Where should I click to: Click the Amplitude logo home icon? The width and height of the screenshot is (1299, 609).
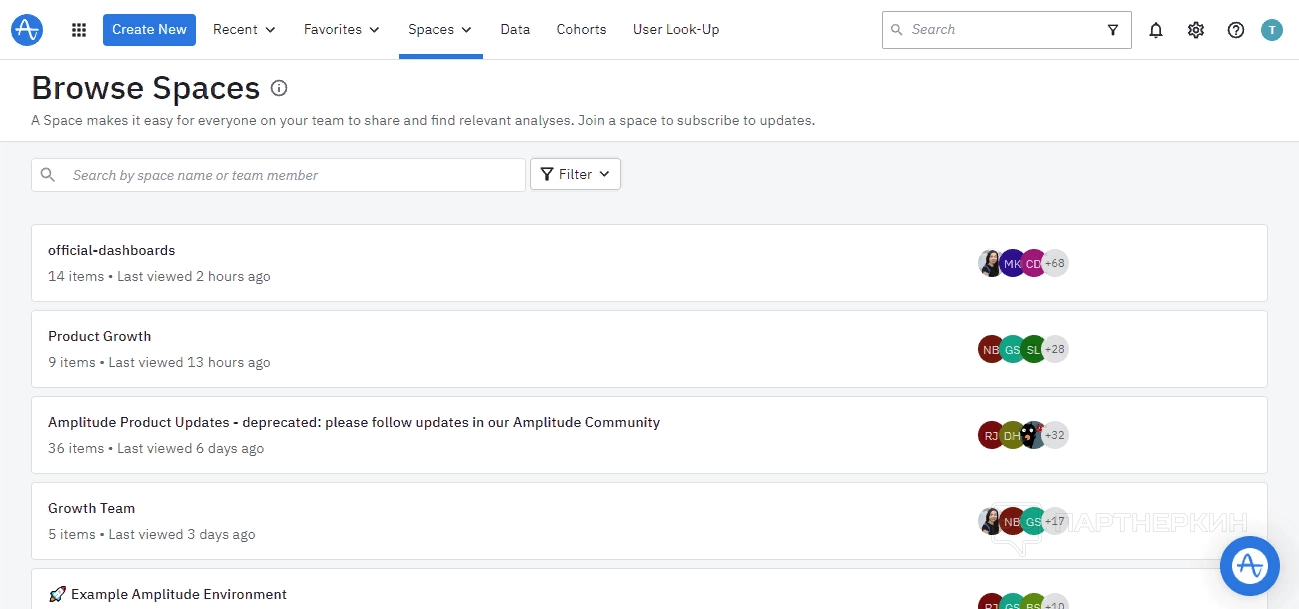[27, 30]
